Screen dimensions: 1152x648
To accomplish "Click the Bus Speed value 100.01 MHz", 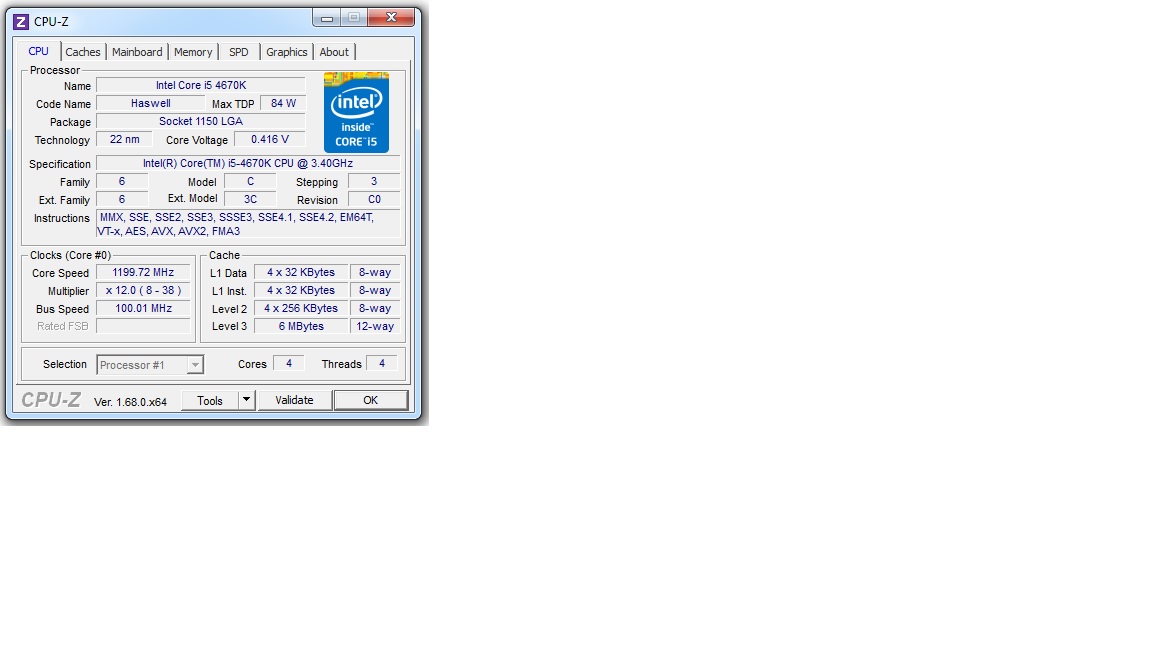I will point(143,309).
